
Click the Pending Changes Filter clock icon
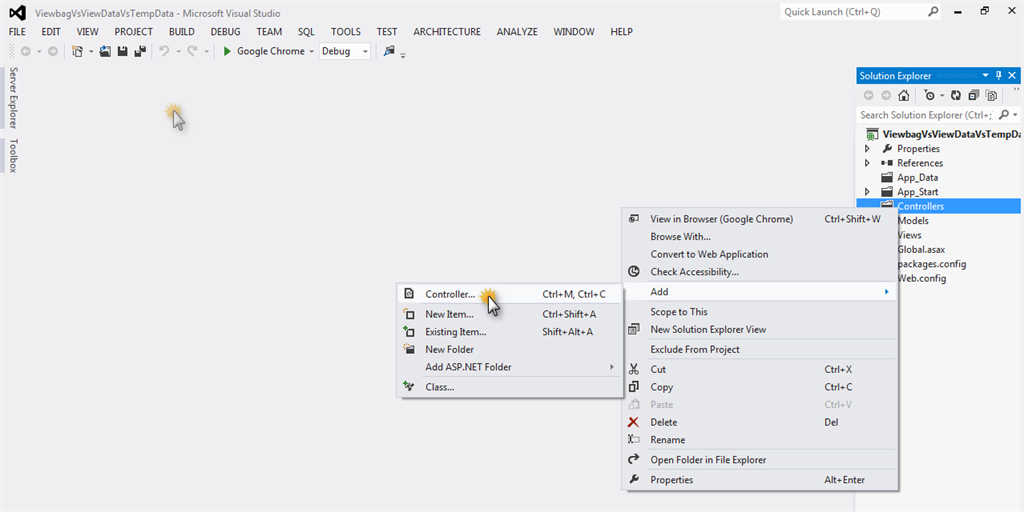tap(929, 95)
